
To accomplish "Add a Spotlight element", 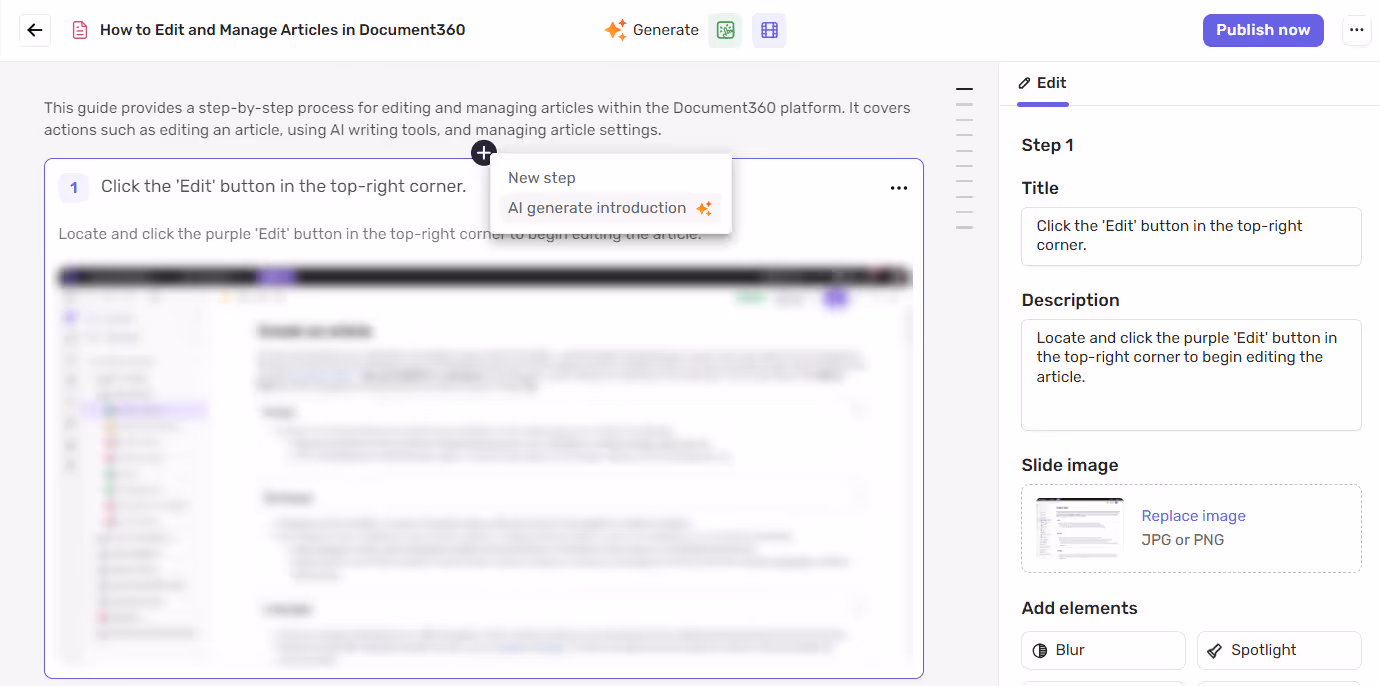I will pyautogui.click(x=1279, y=650).
